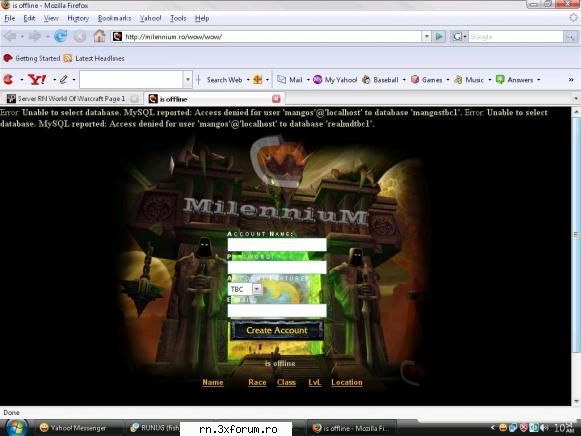Click the Stop loading icon
The height and width of the screenshot is (436, 581).
80,36
